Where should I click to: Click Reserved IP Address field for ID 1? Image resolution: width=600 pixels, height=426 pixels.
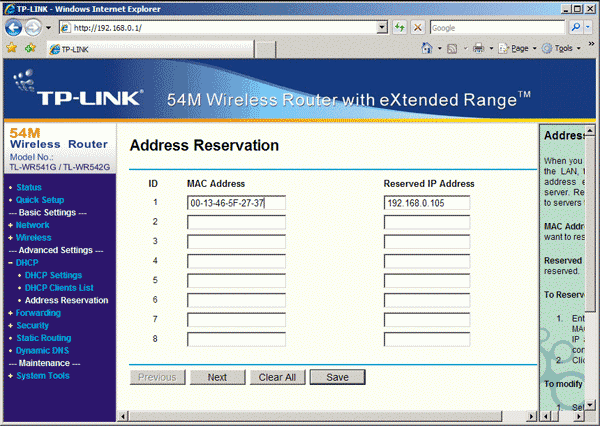point(427,203)
